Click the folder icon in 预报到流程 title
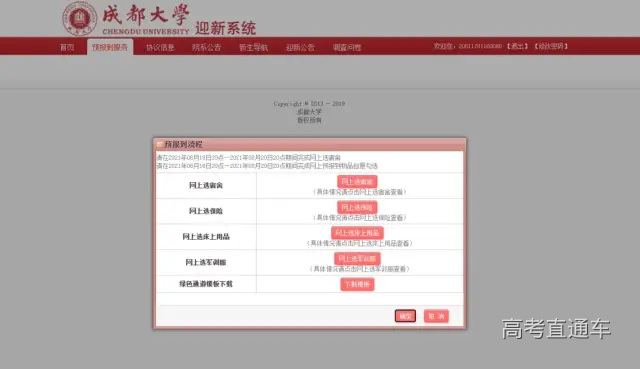 (160, 144)
